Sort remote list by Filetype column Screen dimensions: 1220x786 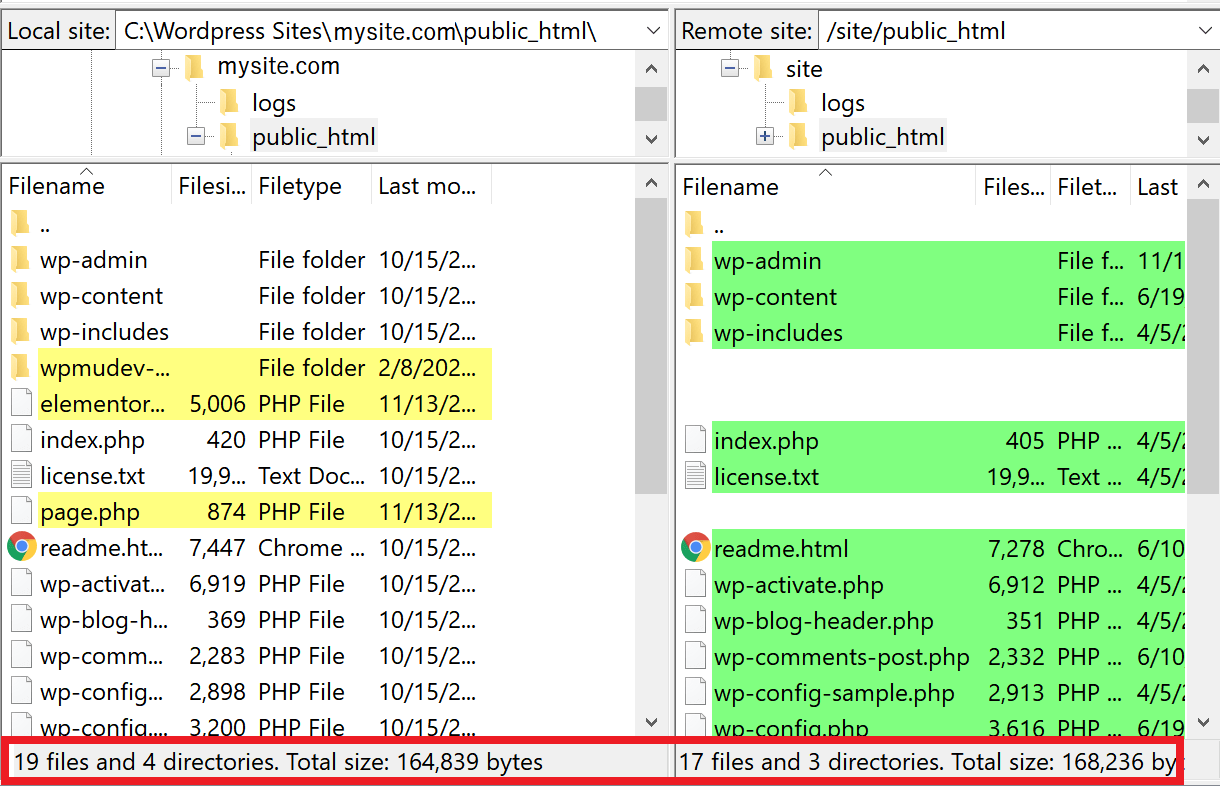[1090, 187]
